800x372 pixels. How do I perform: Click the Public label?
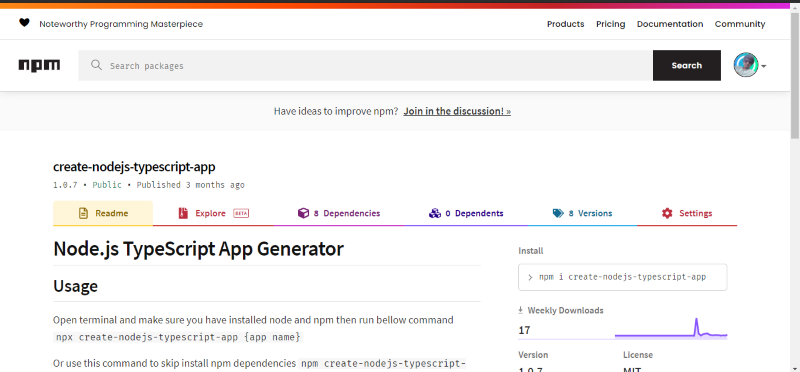107,185
